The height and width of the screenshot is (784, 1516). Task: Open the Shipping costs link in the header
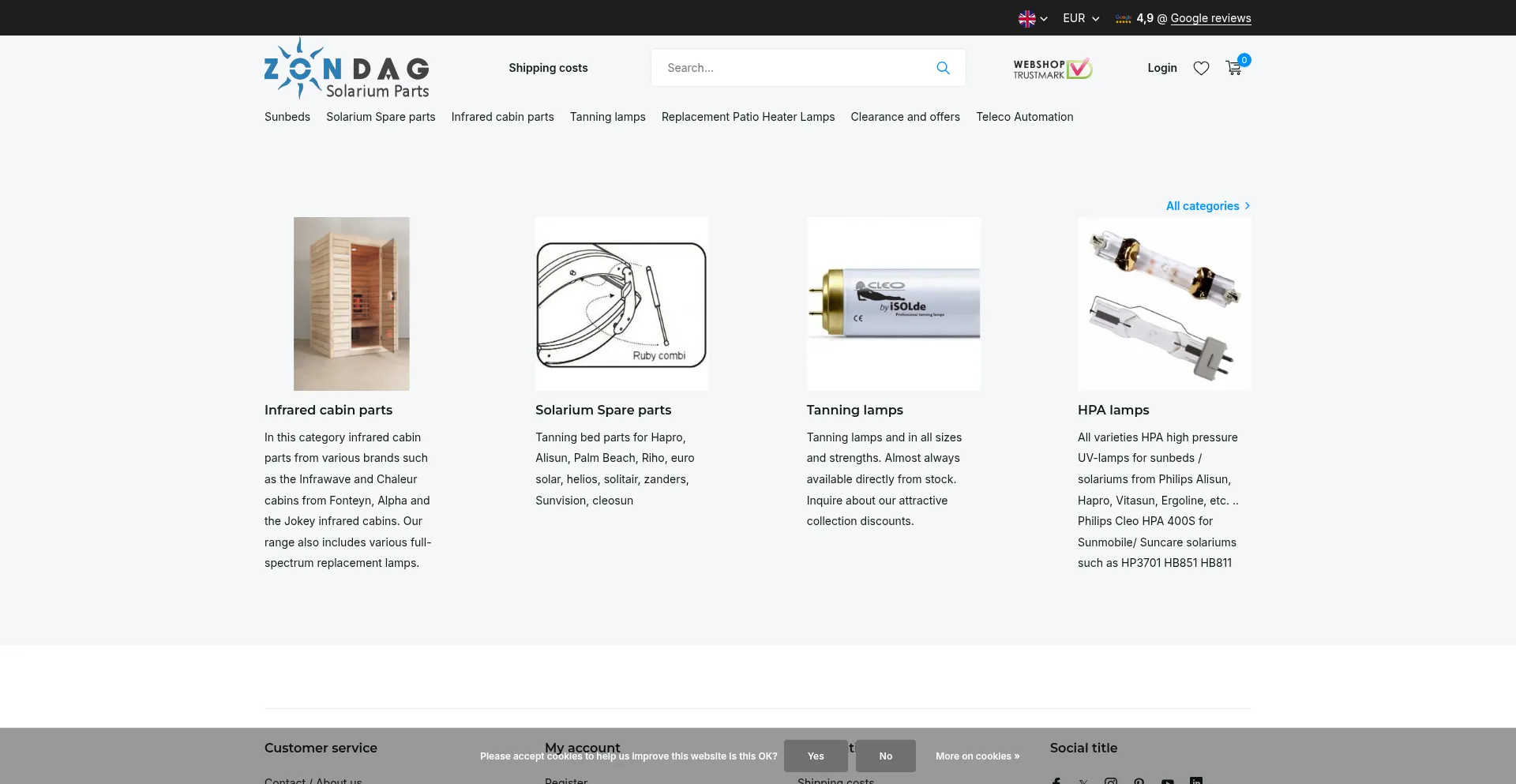pos(548,68)
